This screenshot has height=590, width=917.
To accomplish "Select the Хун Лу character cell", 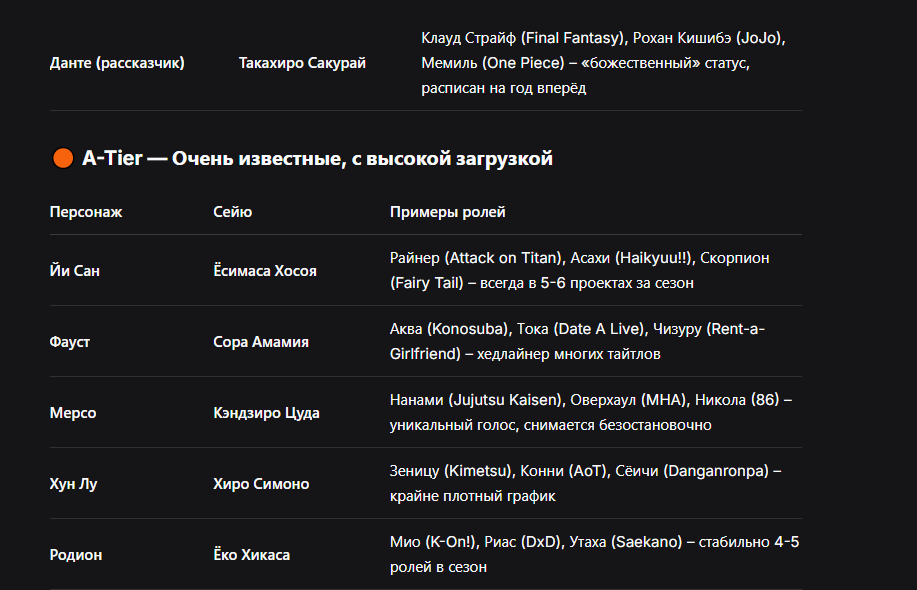I will point(73,484).
